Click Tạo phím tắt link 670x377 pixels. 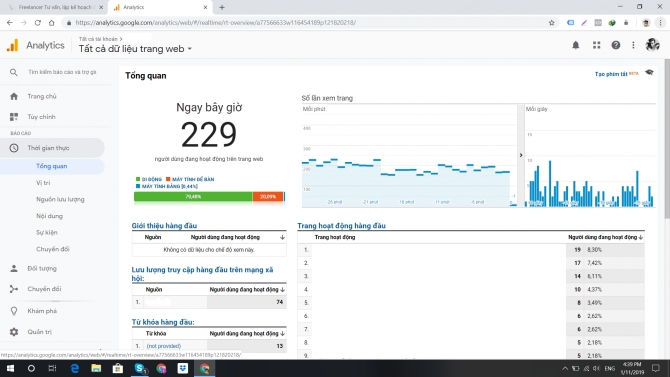[611, 74]
